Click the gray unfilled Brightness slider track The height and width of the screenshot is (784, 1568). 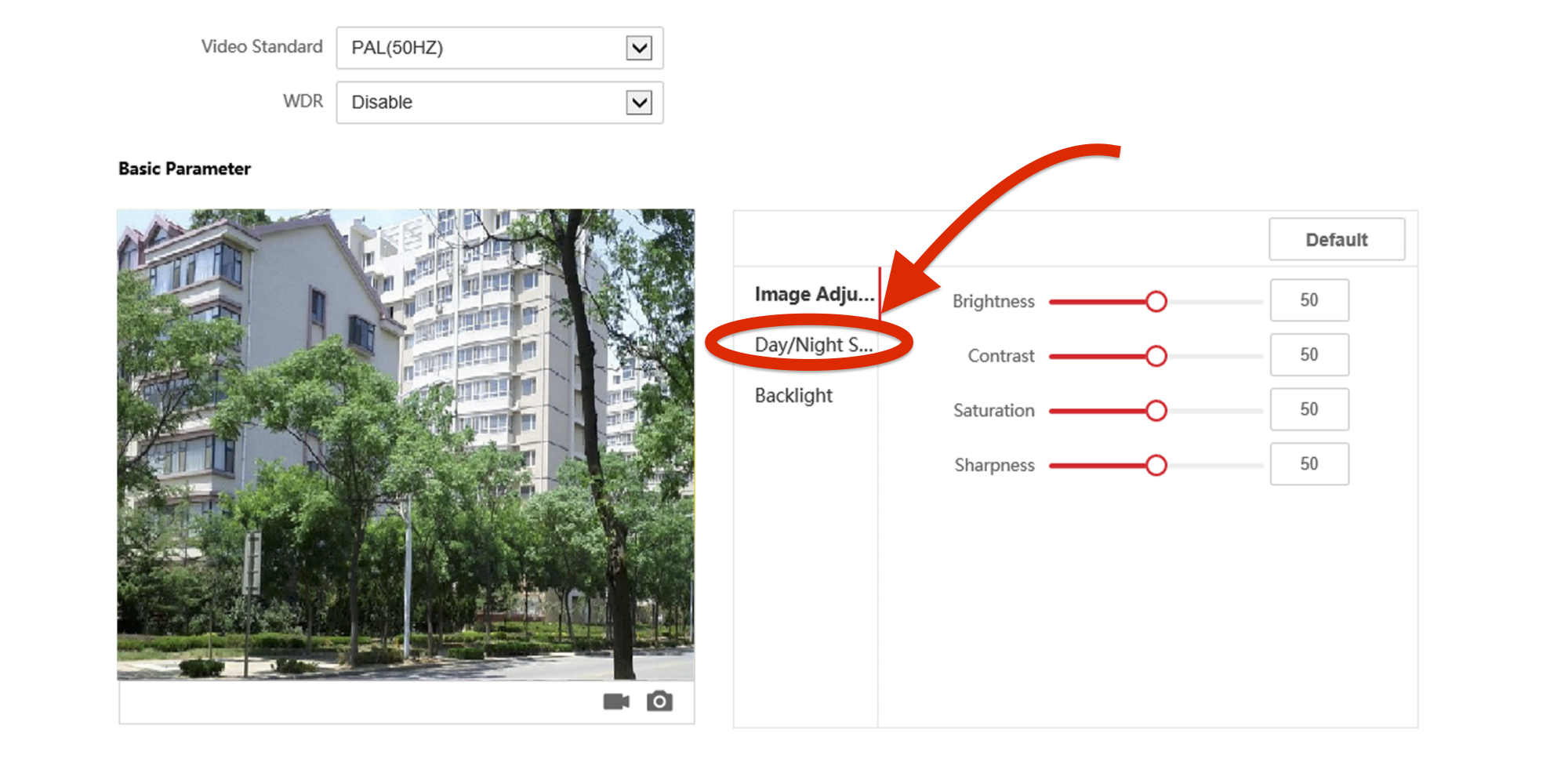1215,302
